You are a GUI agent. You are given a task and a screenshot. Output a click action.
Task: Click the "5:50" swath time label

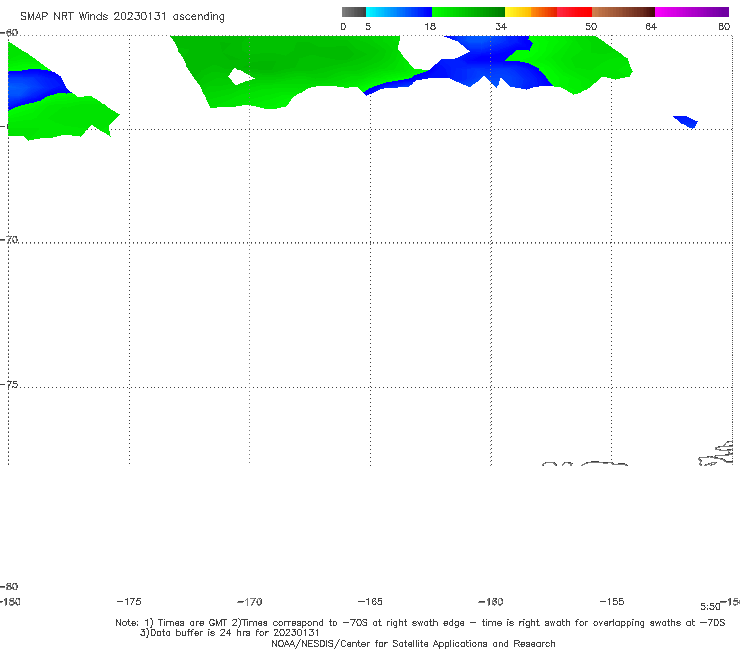click(x=710, y=607)
